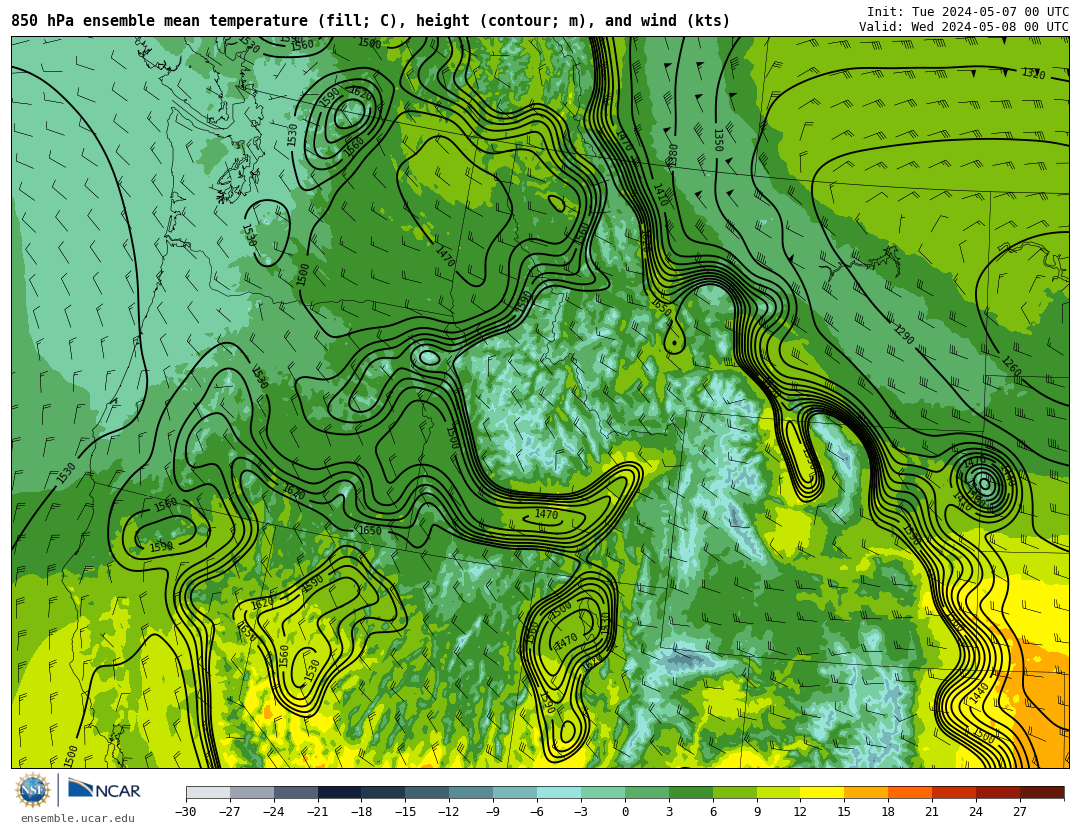Pick the colorbar swatch between -27 and -24
Viewport: 1080px width, 831px height.
tap(252, 792)
